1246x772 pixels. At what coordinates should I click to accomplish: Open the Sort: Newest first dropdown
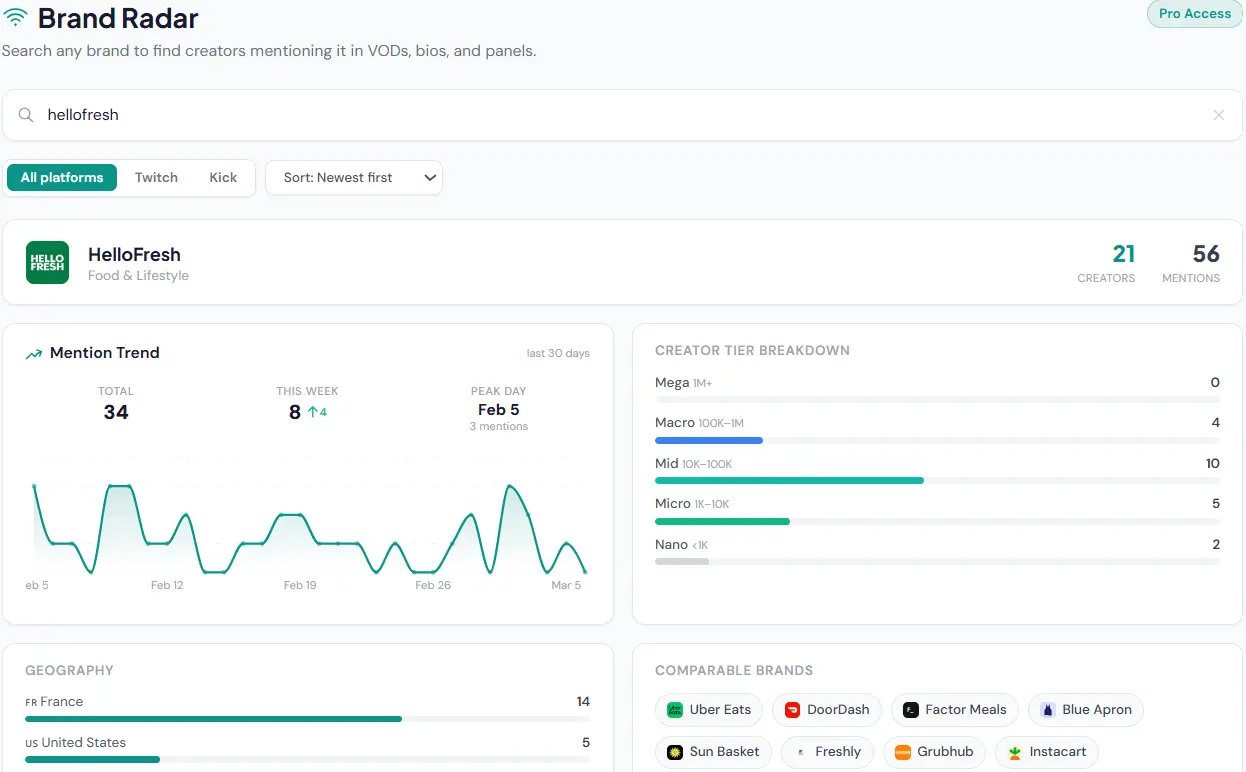coord(354,177)
